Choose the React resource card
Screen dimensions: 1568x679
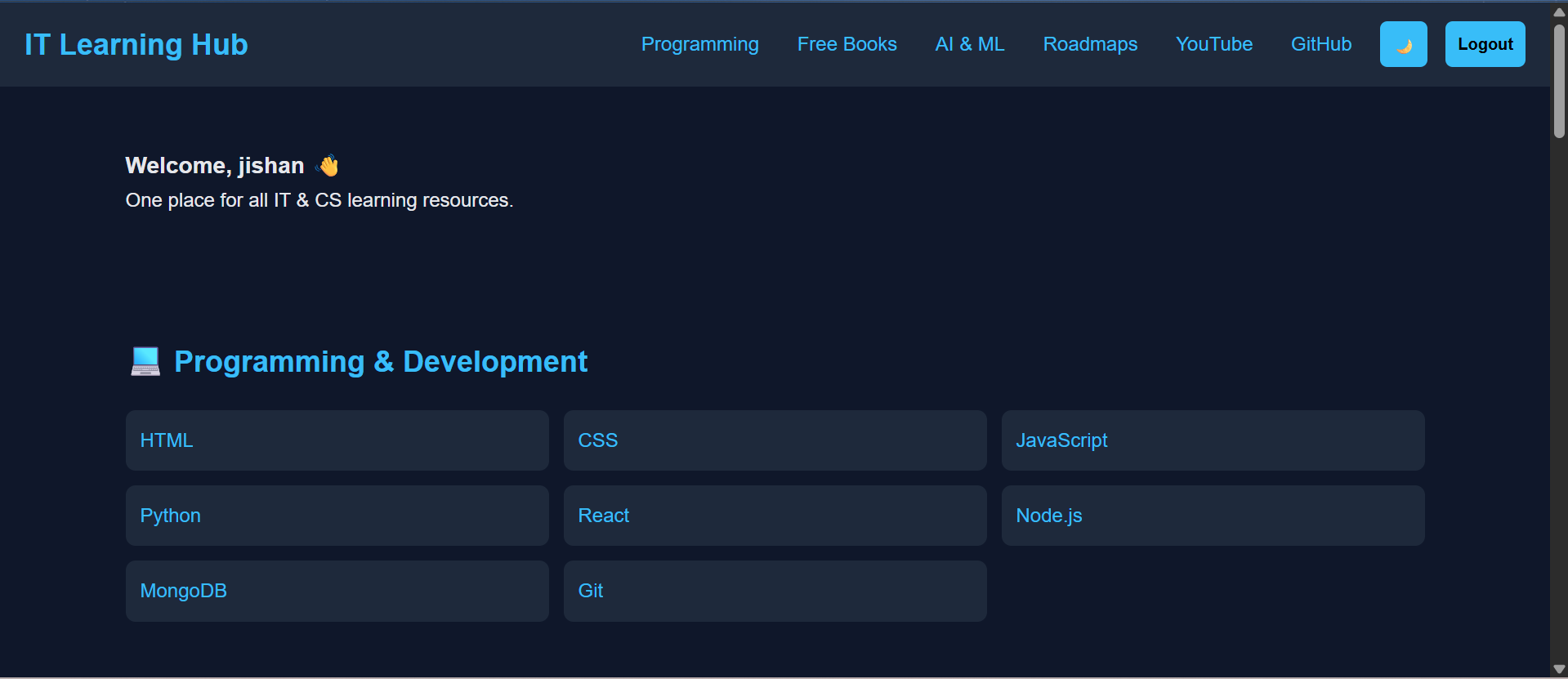(x=775, y=516)
